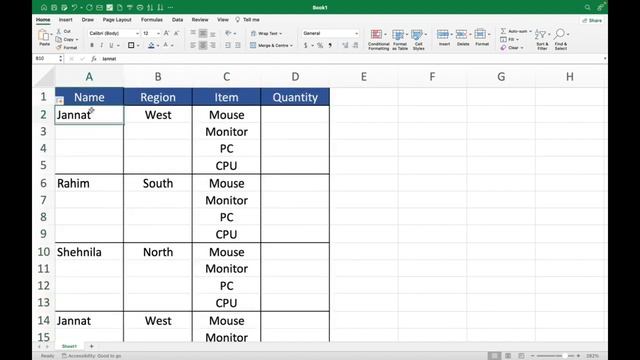
Task: Click the currency dollar format icon
Action: point(306,45)
